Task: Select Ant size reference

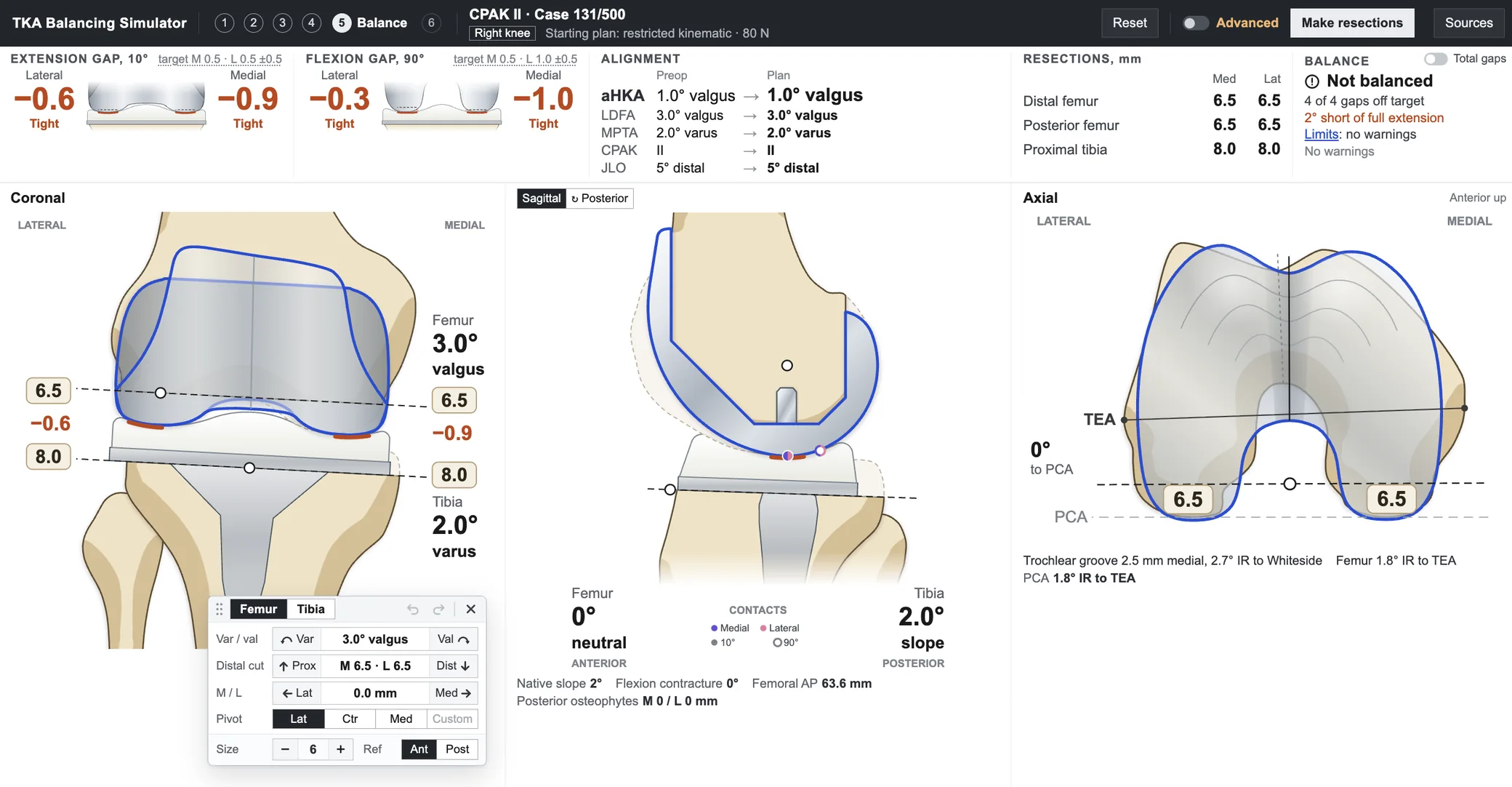Action: [x=419, y=749]
